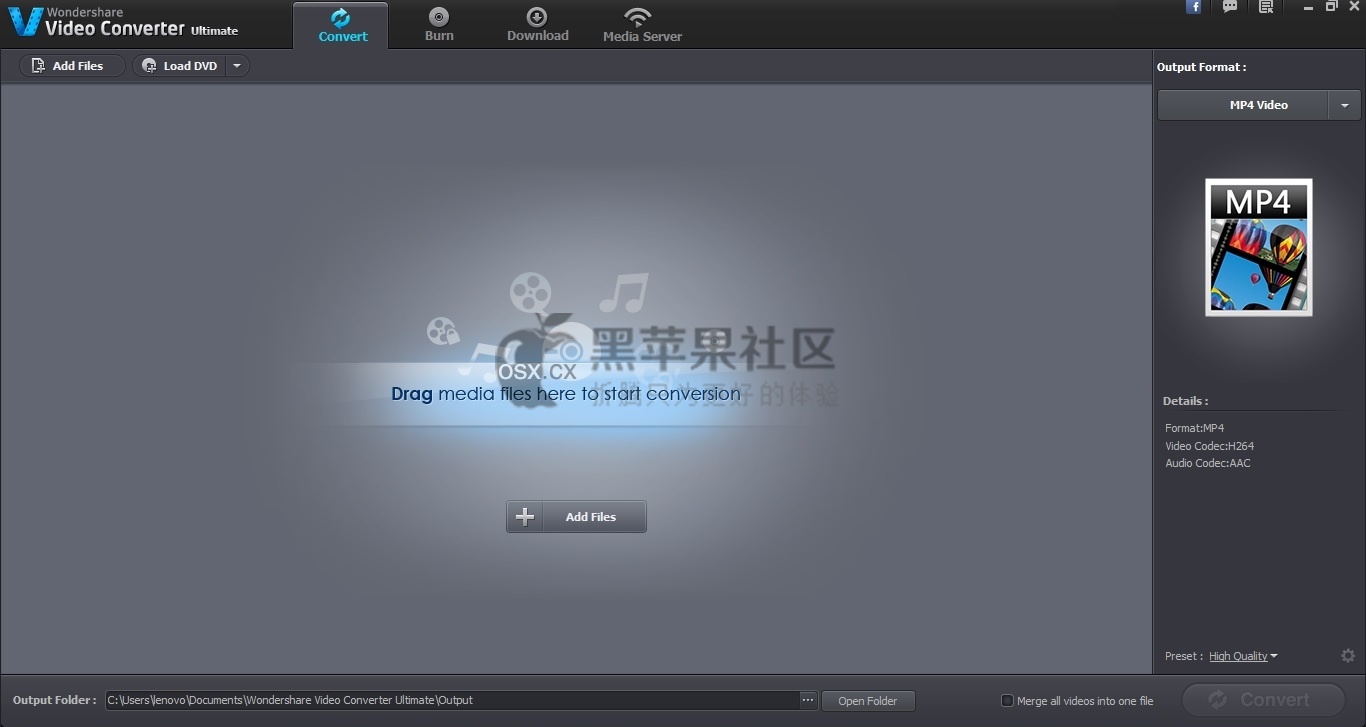
Task: Go to the Download tab
Action: [537, 25]
